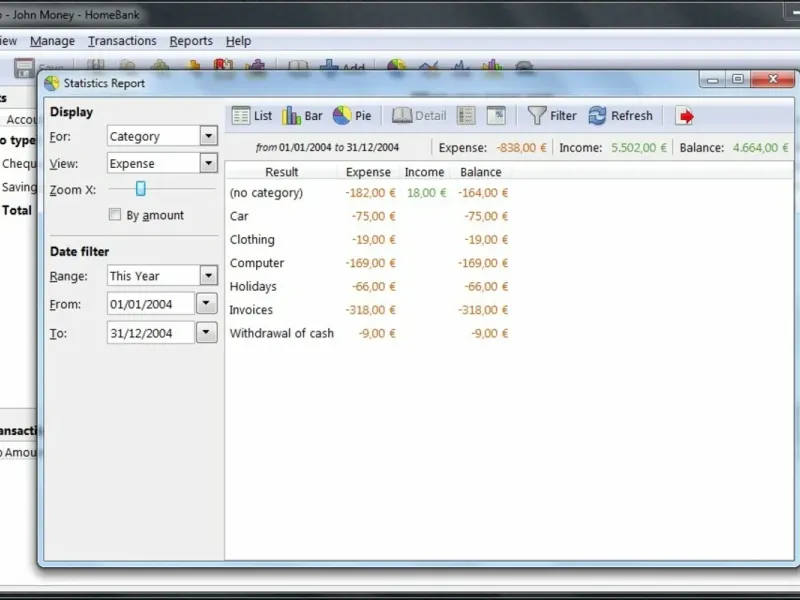Viewport: 800px width, 600px height.
Task: Click the To date input field
Action: 151,333
